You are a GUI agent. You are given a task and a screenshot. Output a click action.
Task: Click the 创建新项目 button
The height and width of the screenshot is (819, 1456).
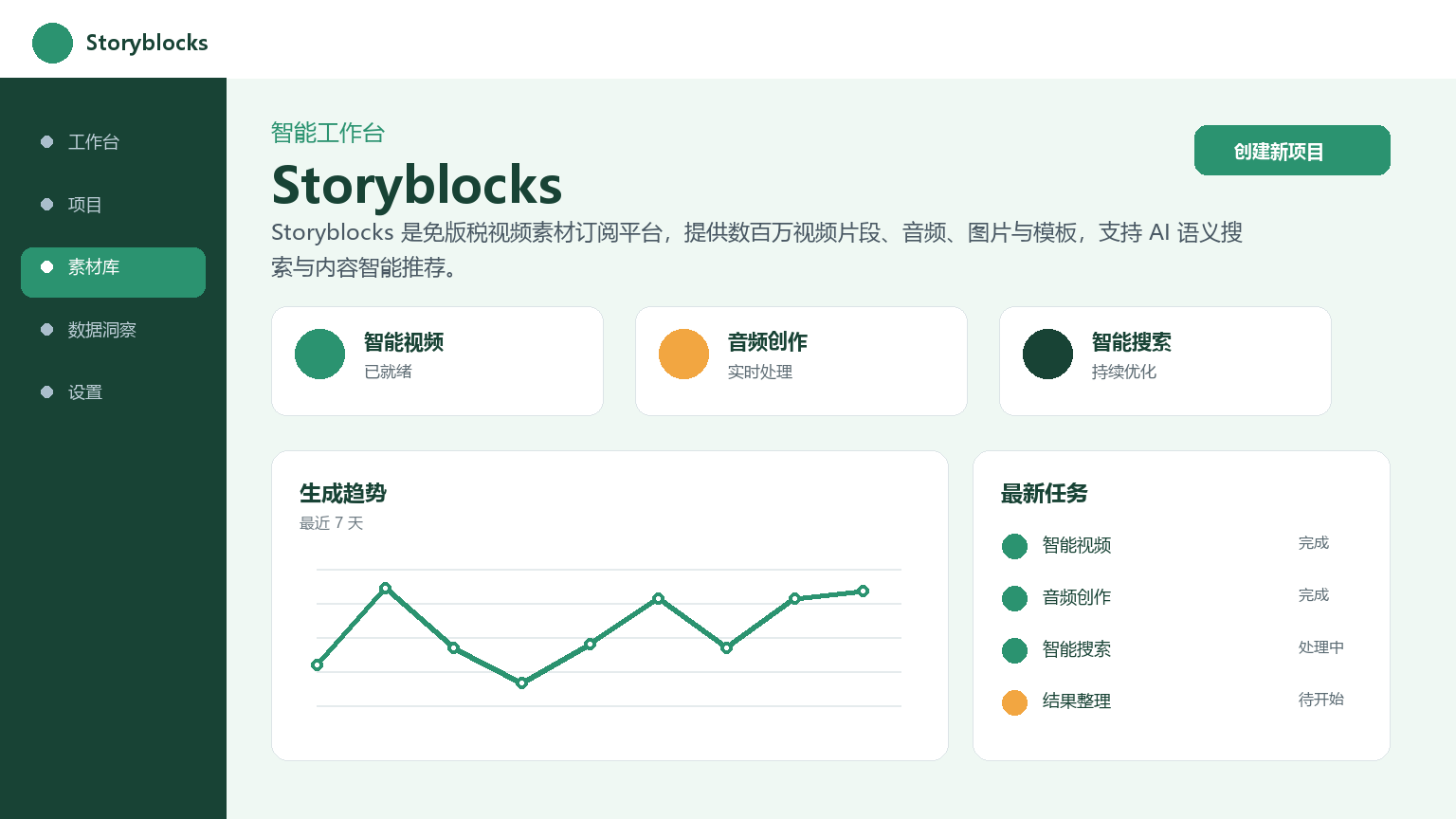(1292, 150)
